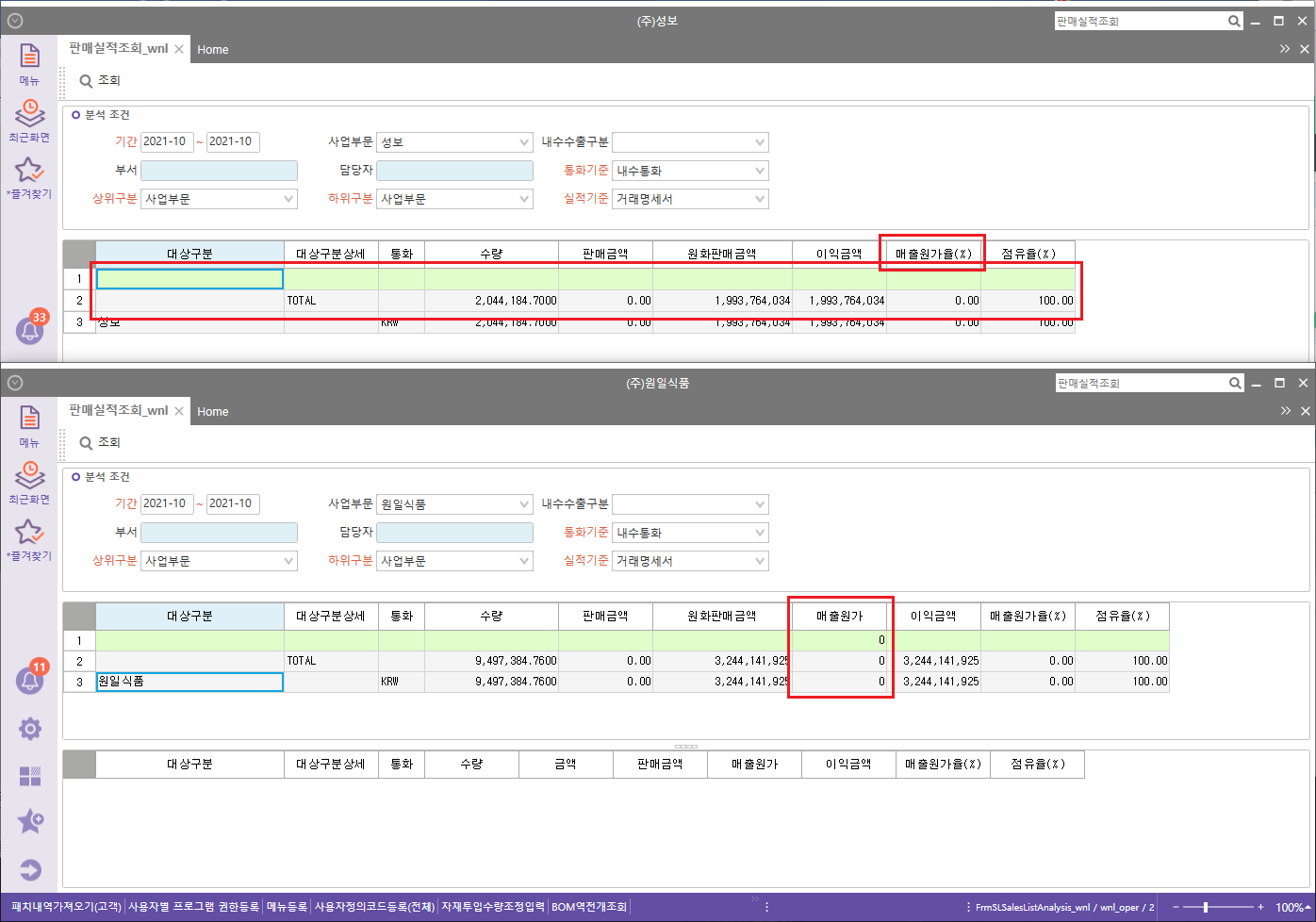
Task: Click the round dropdown icon left of the 성보 title
Action: click(x=15, y=21)
